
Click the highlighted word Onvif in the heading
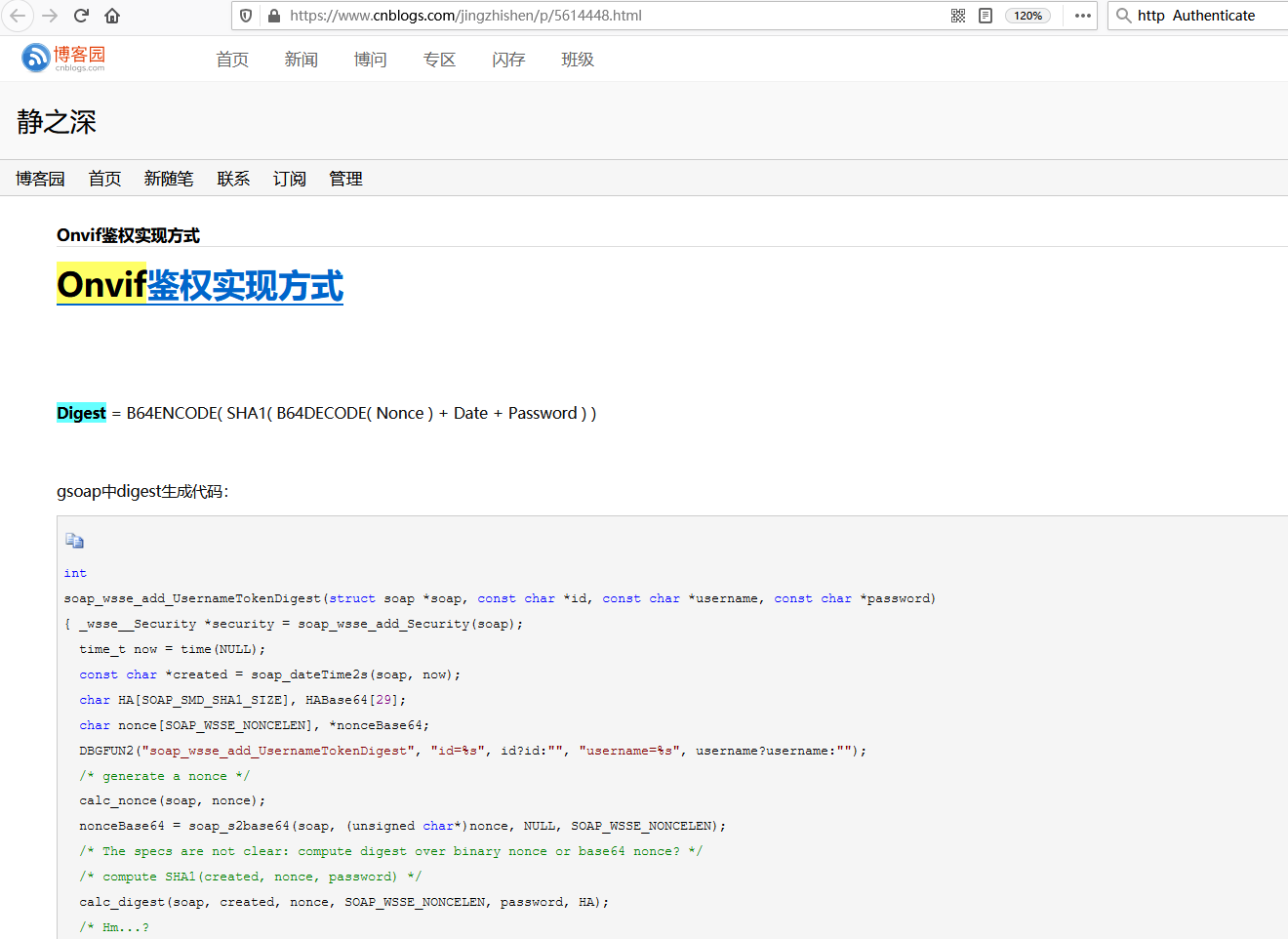[x=101, y=284]
